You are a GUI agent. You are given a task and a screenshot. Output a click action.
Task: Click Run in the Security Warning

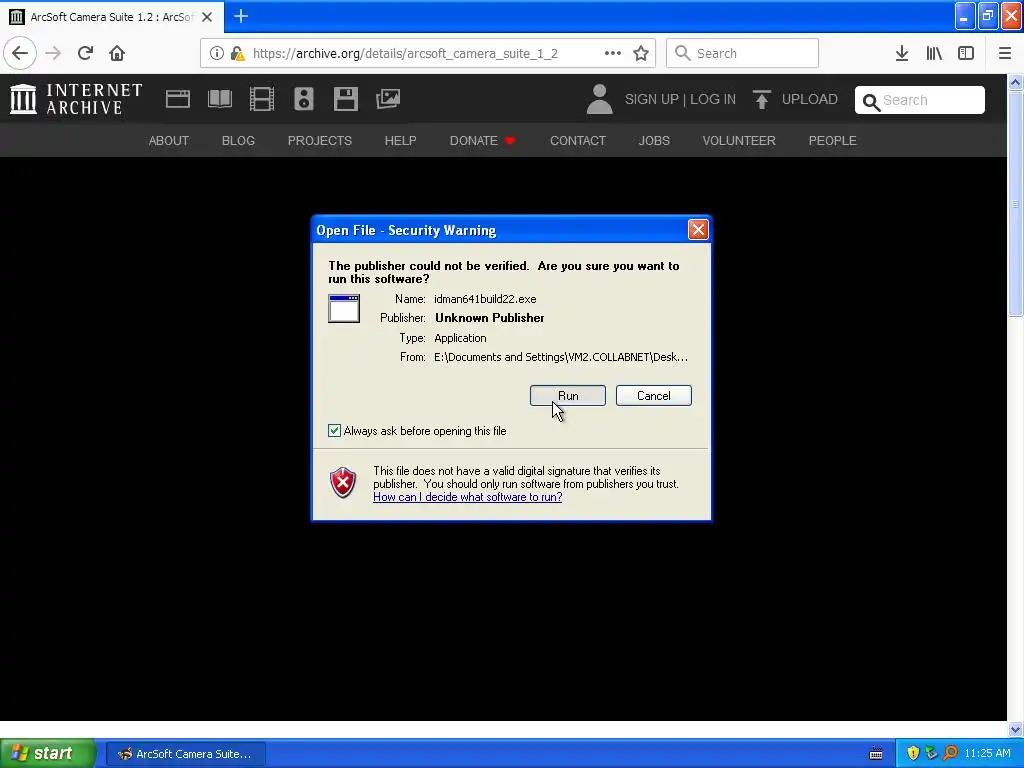tap(568, 396)
